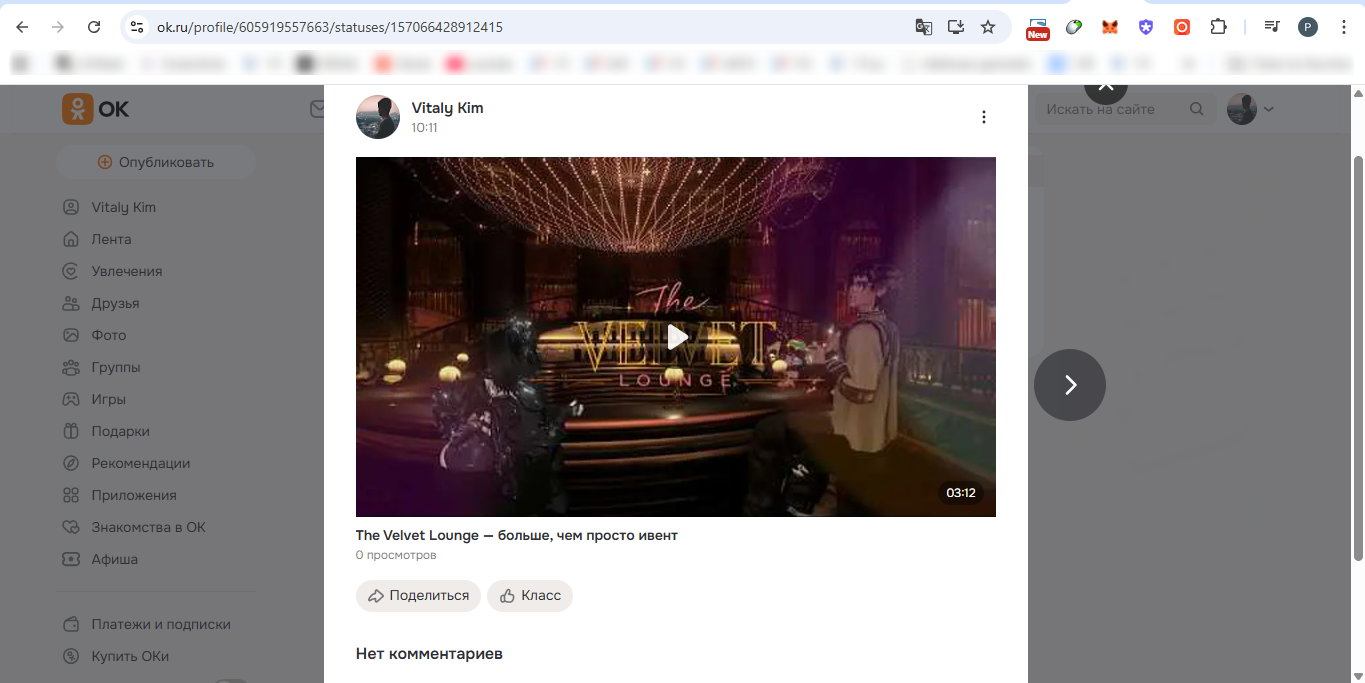
Task: Click the 10:11 post timestamp
Action: pyautogui.click(x=424, y=128)
